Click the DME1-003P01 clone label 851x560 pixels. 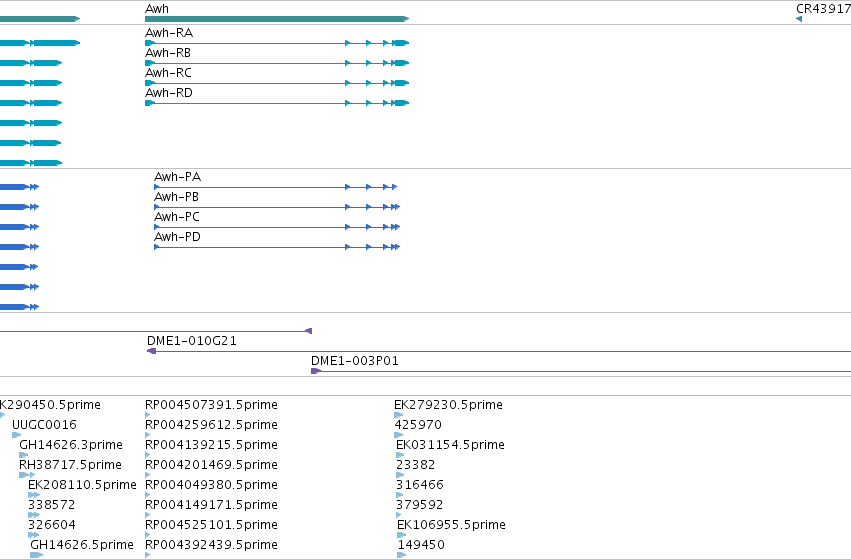pyautogui.click(x=355, y=361)
